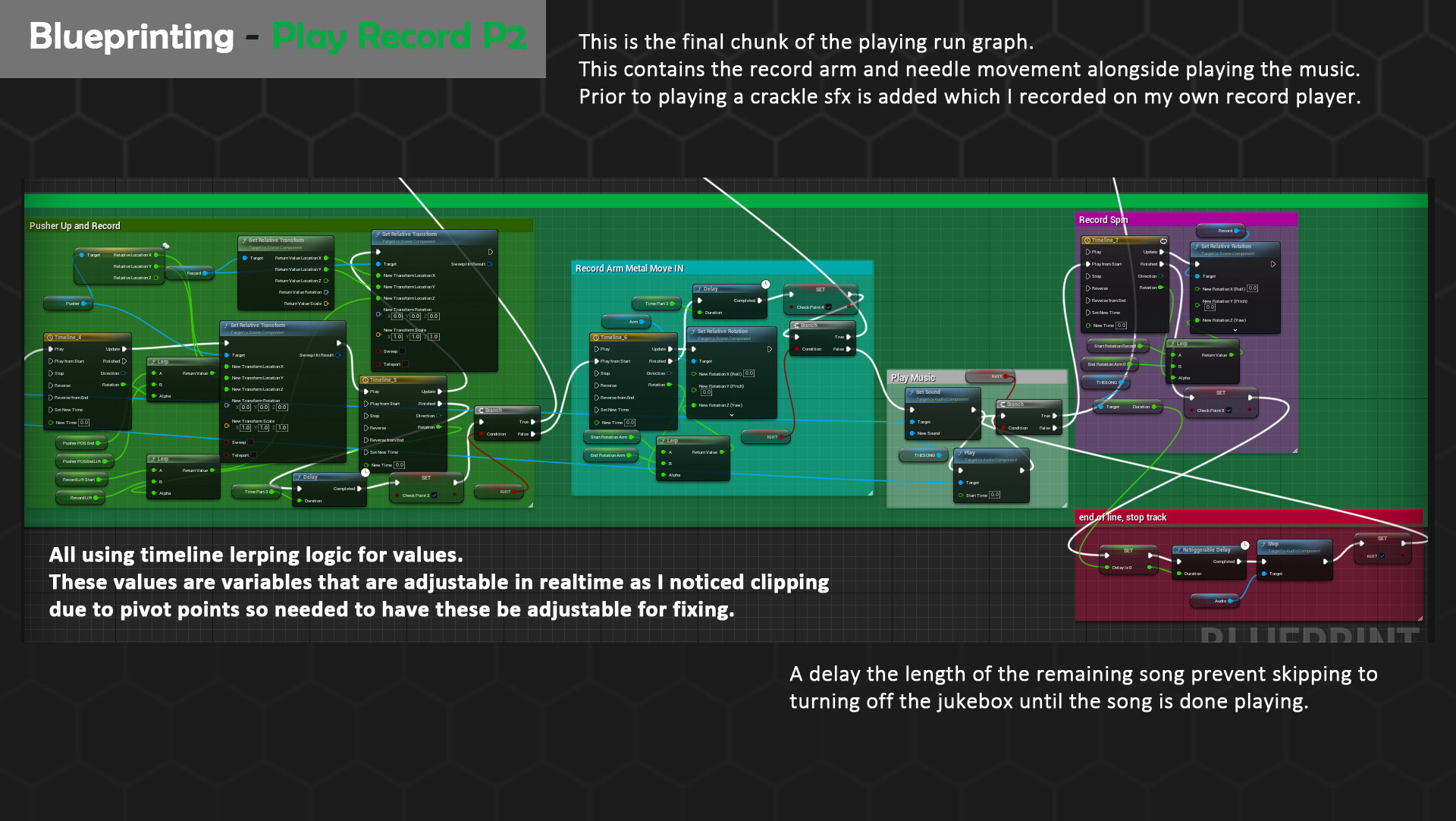Click the f icon on the Stop audio node
This screenshot has width=1456, height=821.
1263,544
